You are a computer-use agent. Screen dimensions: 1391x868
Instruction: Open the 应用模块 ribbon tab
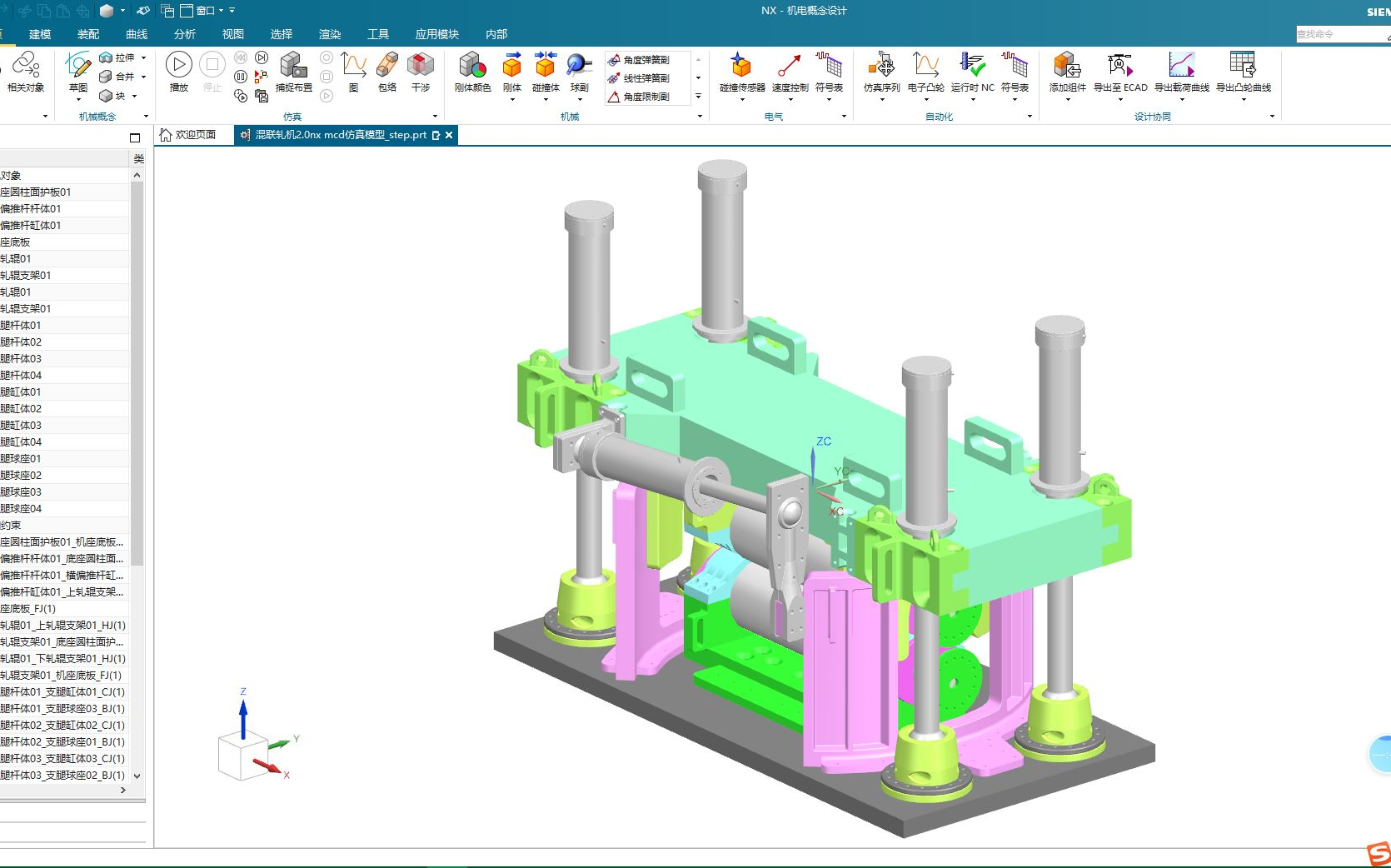437,34
